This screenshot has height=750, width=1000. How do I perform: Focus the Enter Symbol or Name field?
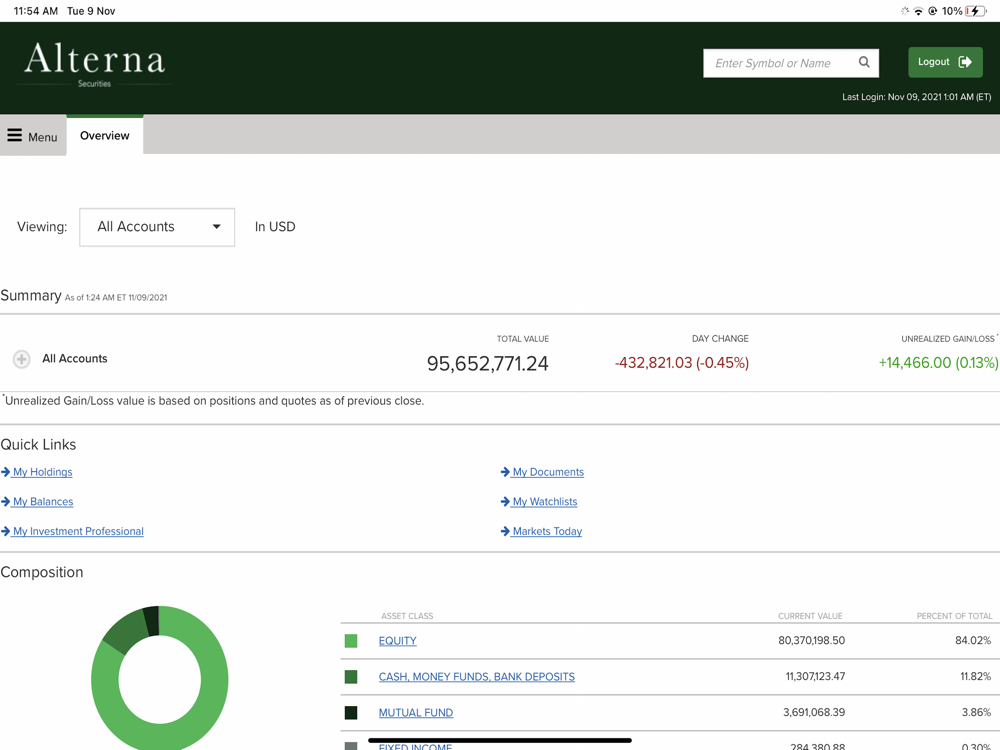click(791, 63)
